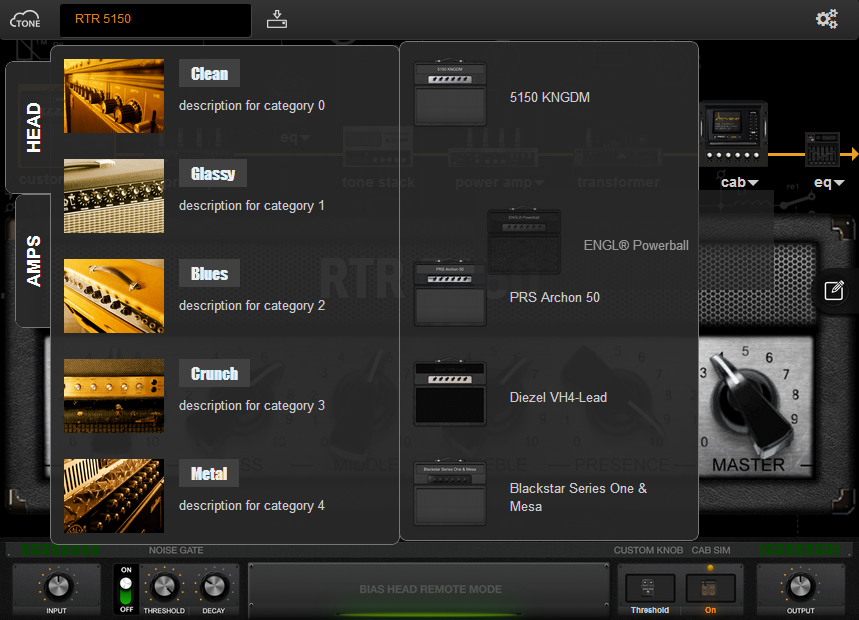Click the Metal category amp photo
The image size is (859, 620).
[114, 496]
